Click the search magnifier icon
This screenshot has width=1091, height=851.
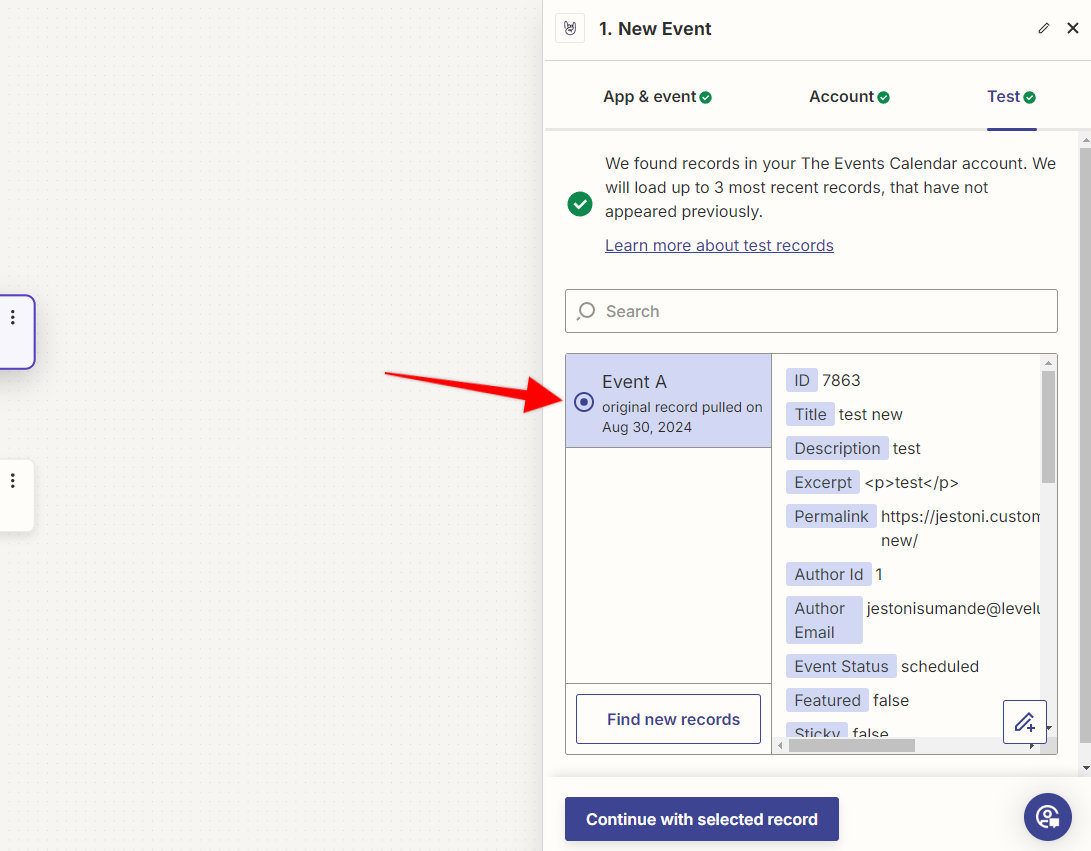[x=586, y=311]
